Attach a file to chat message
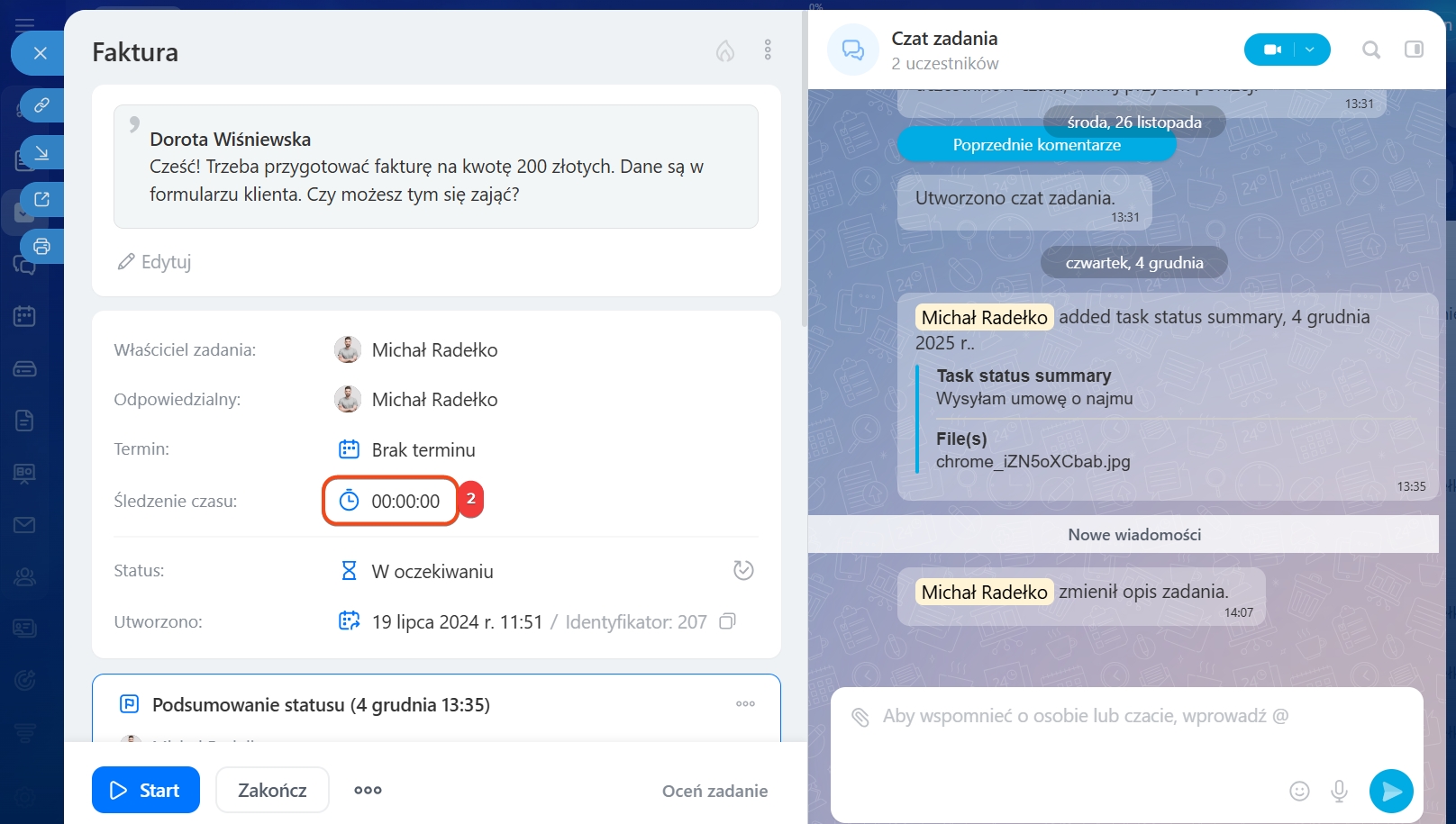The width and height of the screenshot is (1456, 824). [860, 717]
